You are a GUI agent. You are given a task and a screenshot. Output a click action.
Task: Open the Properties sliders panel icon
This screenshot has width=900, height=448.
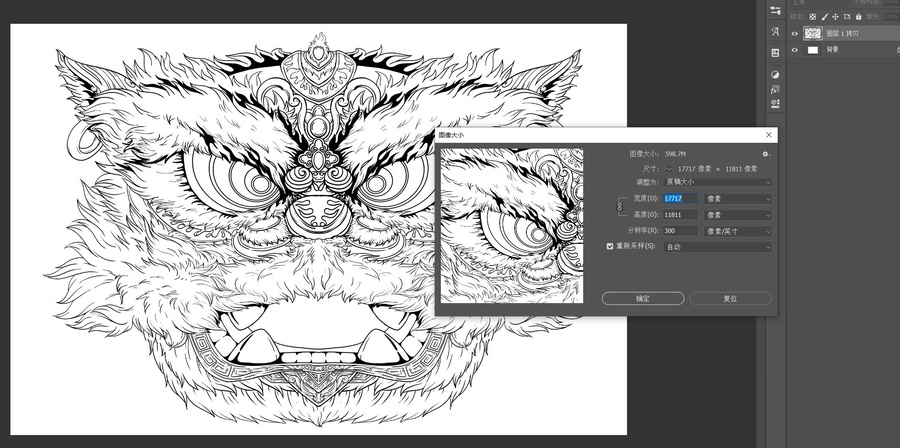(x=775, y=10)
